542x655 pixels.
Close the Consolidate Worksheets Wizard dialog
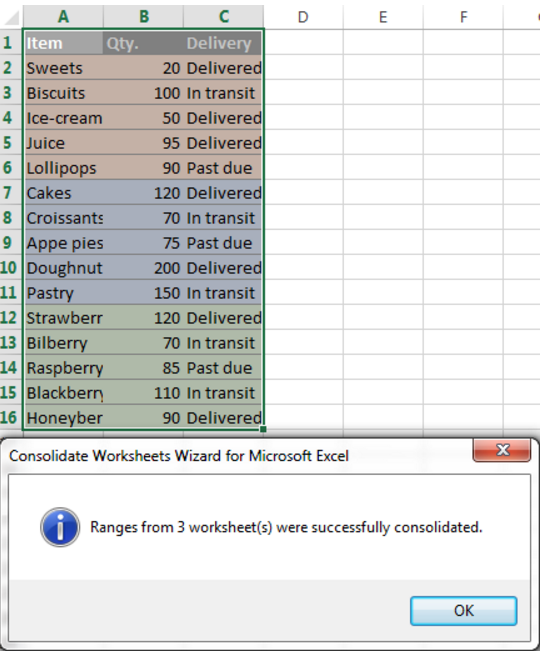(x=502, y=450)
